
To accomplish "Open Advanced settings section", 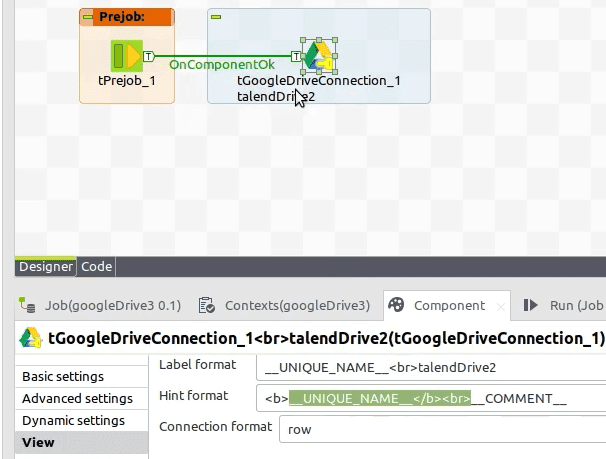I will coord(82,398).
